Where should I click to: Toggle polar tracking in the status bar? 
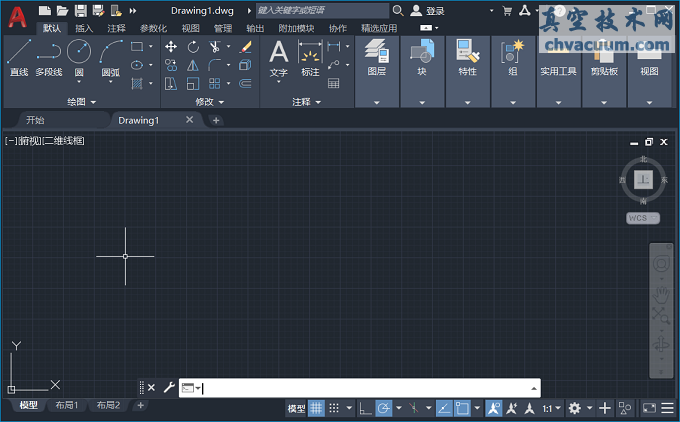click(383, 408)
